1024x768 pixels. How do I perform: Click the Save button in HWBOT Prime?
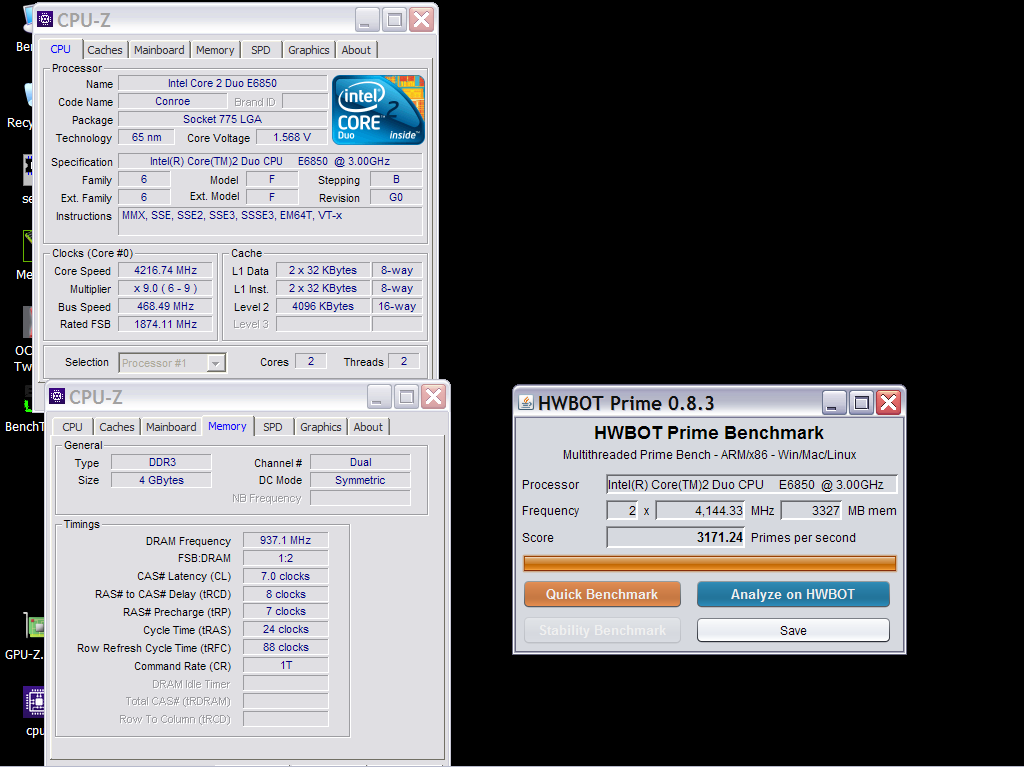(793, 630)
